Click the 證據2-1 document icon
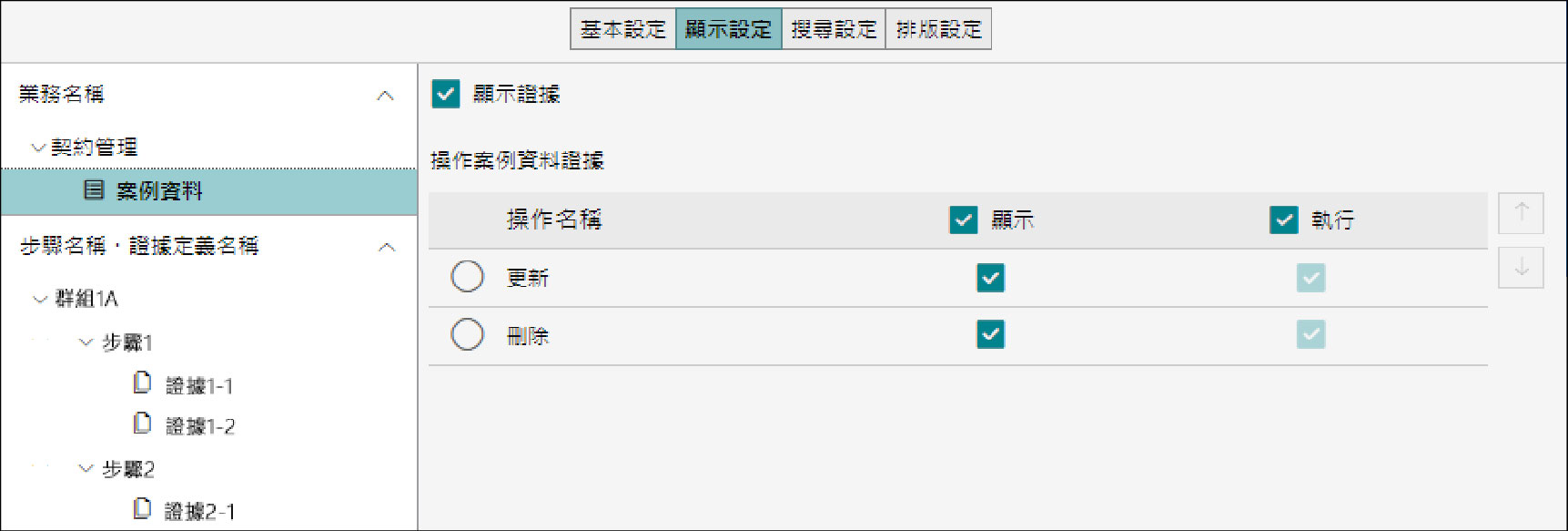This screenshot has width=1568, height=531. coord(142,509)
